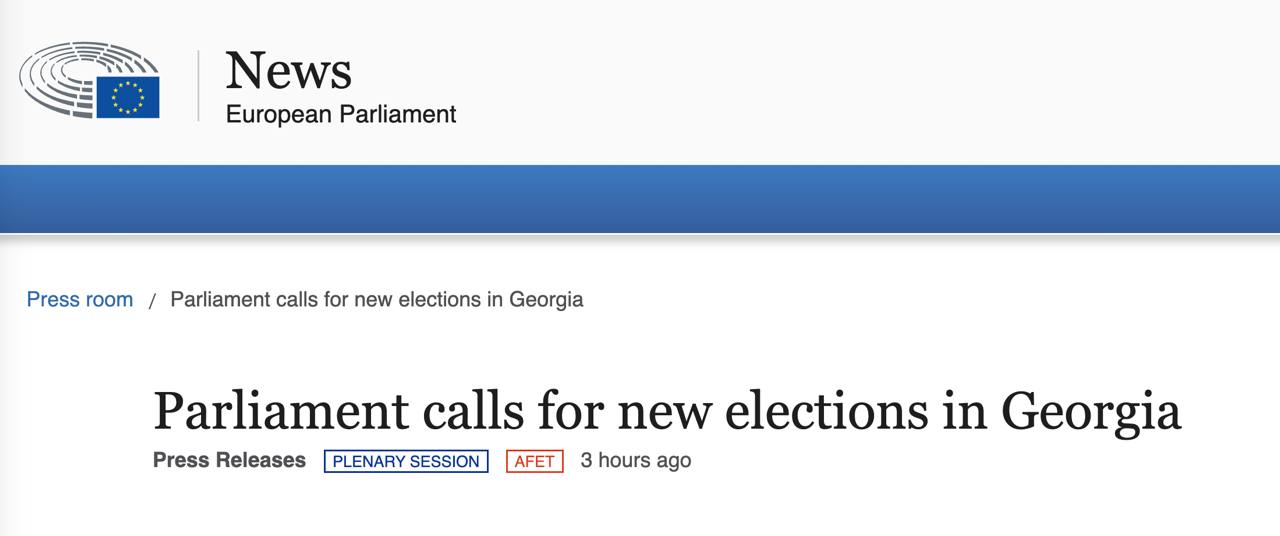
Task: Select the red "AFET" committee tag
Action: (535, 461)
